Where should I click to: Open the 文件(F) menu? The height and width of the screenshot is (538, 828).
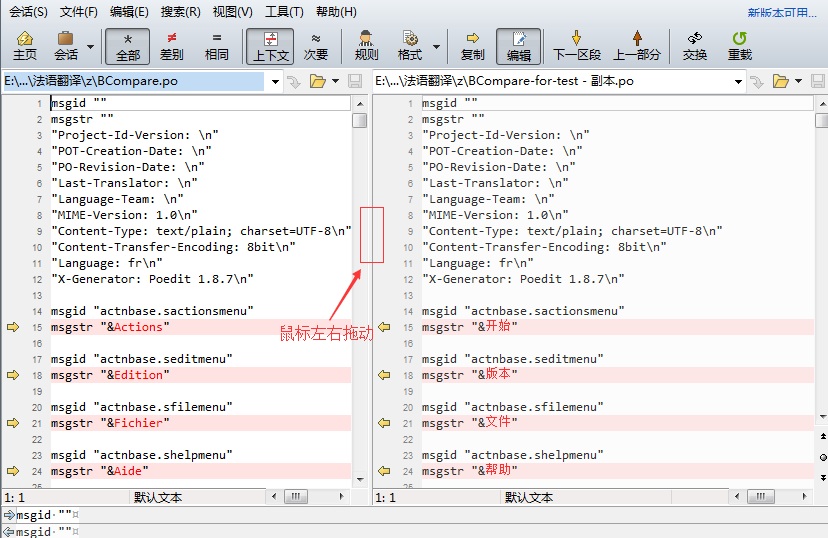click(x=79, y=12)
